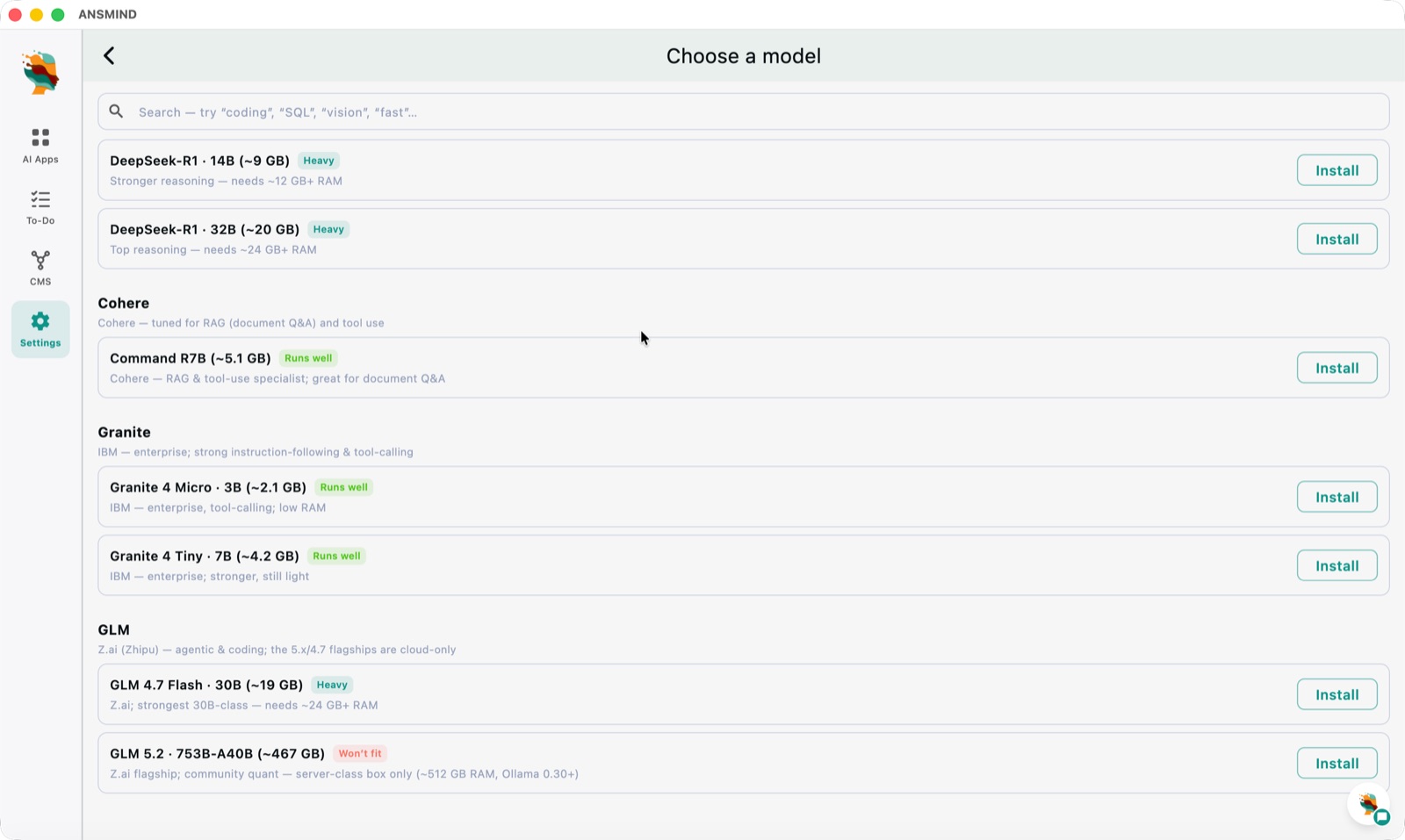Select the DeepSeek-R1 · 14B (~9 GB) title
Screen dimensions: 1405x840
pyautogui.click(x=199, y=161)
